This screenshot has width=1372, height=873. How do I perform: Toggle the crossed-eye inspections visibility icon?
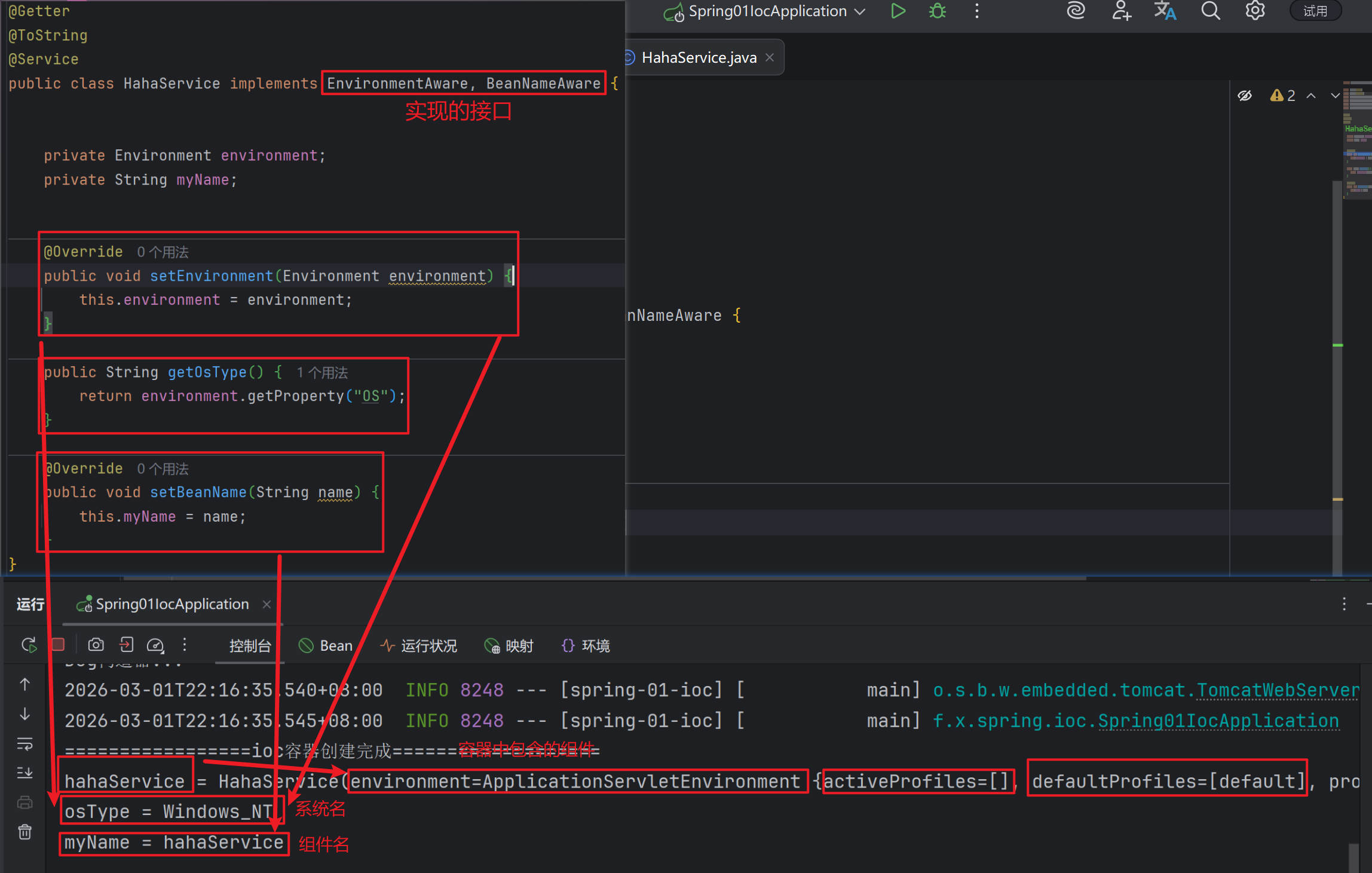click(1245, 96)
